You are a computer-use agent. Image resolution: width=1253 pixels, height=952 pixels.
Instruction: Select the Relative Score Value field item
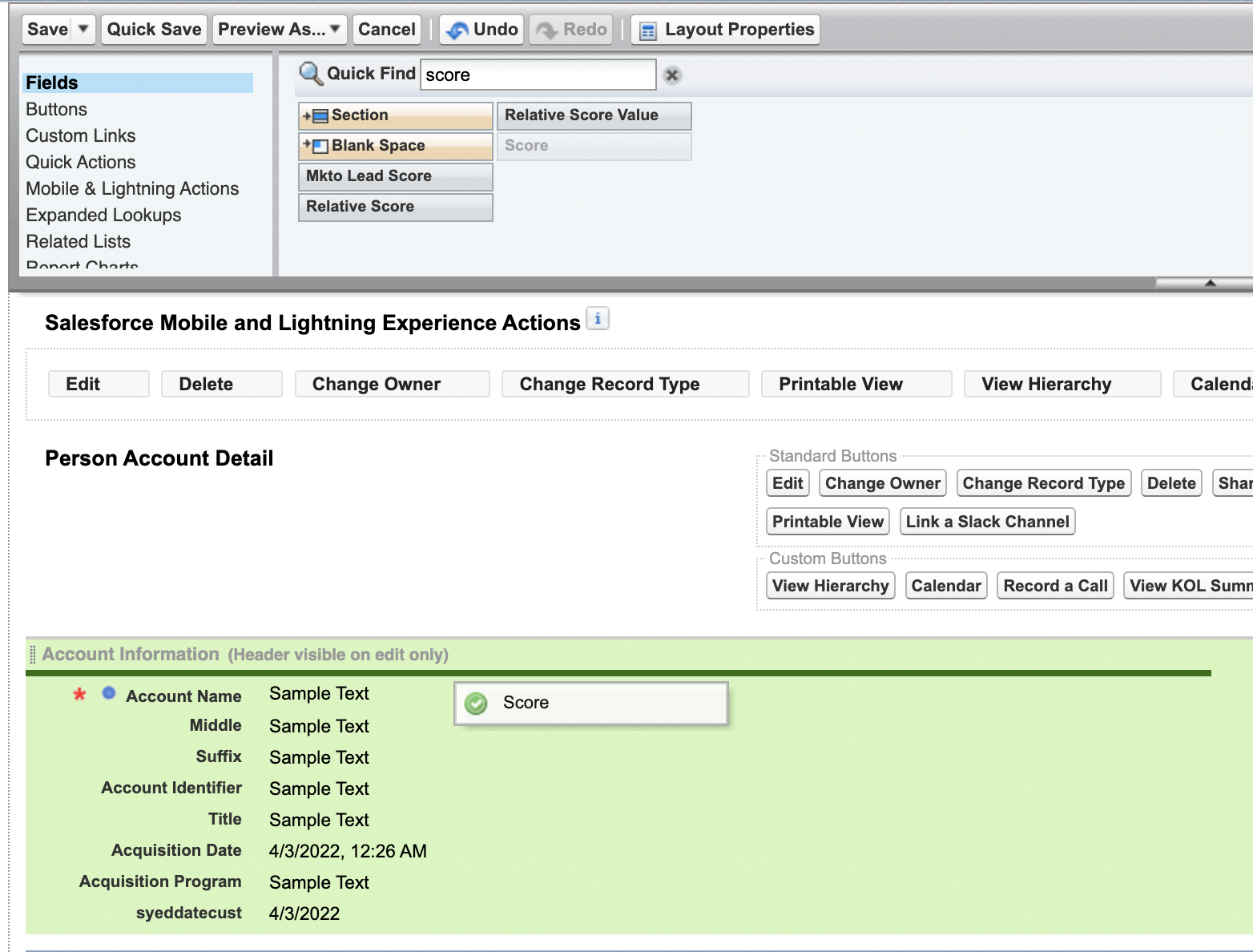(x=594, y=115)
